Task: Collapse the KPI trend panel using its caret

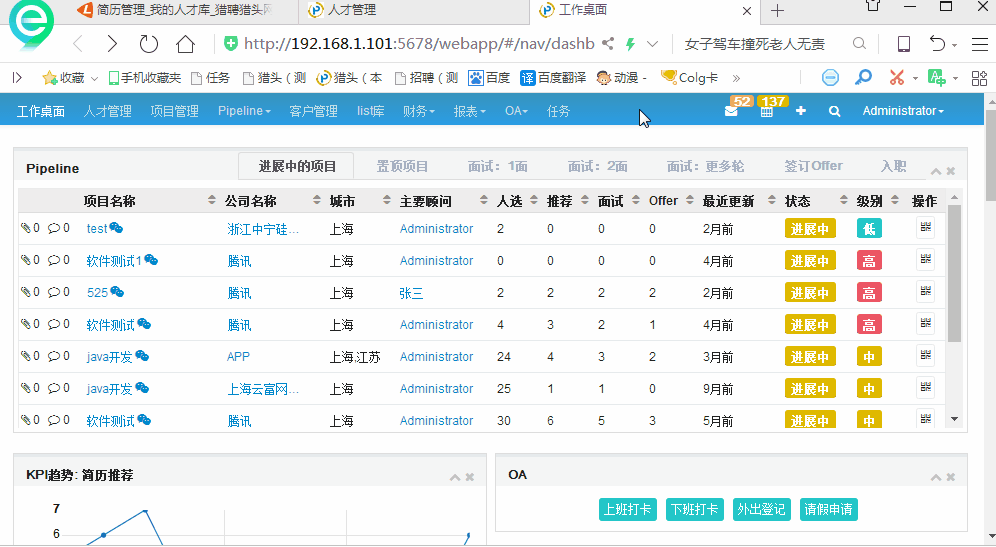Action: click(x=454, y=477)
